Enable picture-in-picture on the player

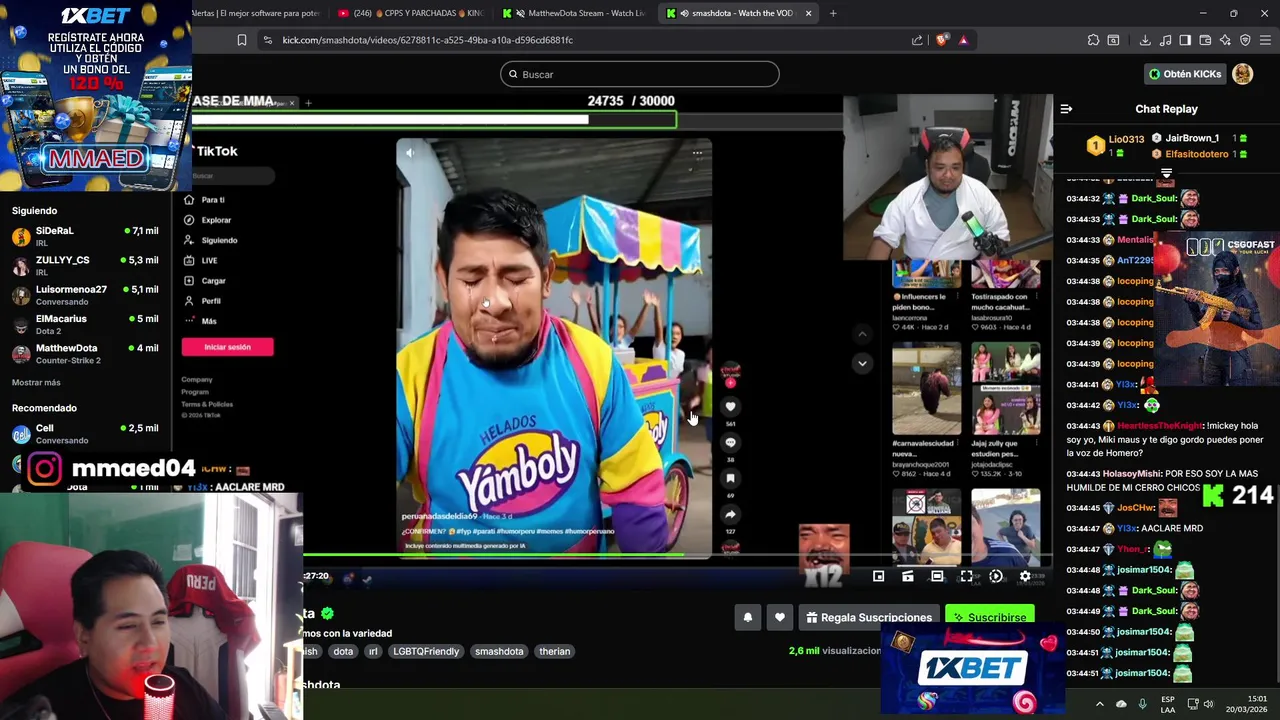[878, 576]
